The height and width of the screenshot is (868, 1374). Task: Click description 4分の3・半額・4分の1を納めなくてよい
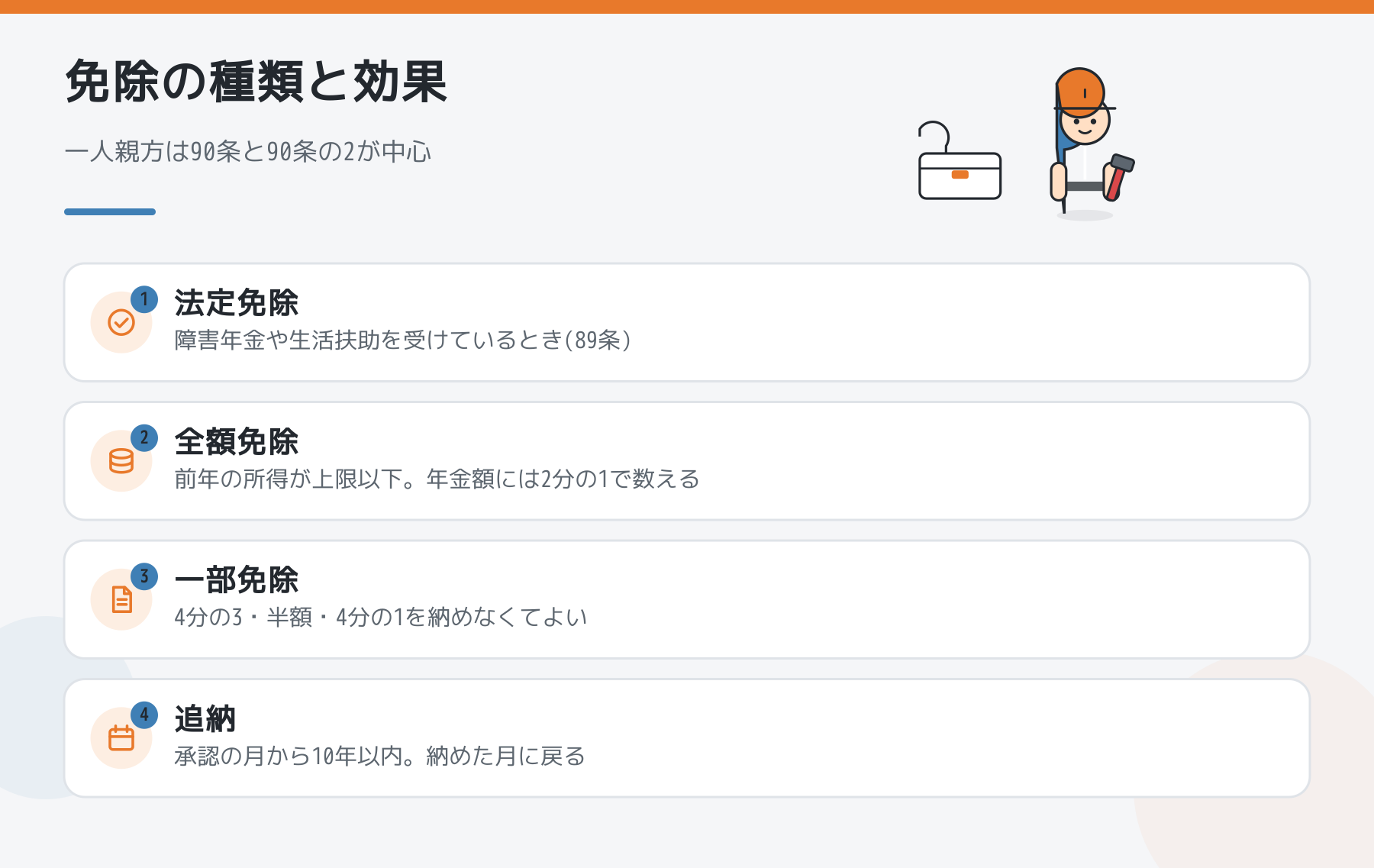(x=381, y=618)
